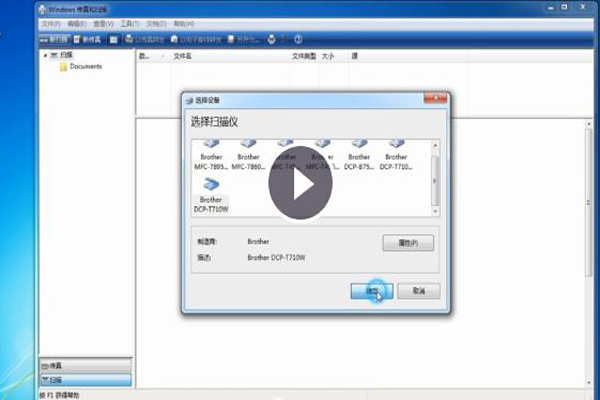Collapse the 扫描 tree node arrow
The width and height of the screenshot is (600, 400).
tap(45, 56)
